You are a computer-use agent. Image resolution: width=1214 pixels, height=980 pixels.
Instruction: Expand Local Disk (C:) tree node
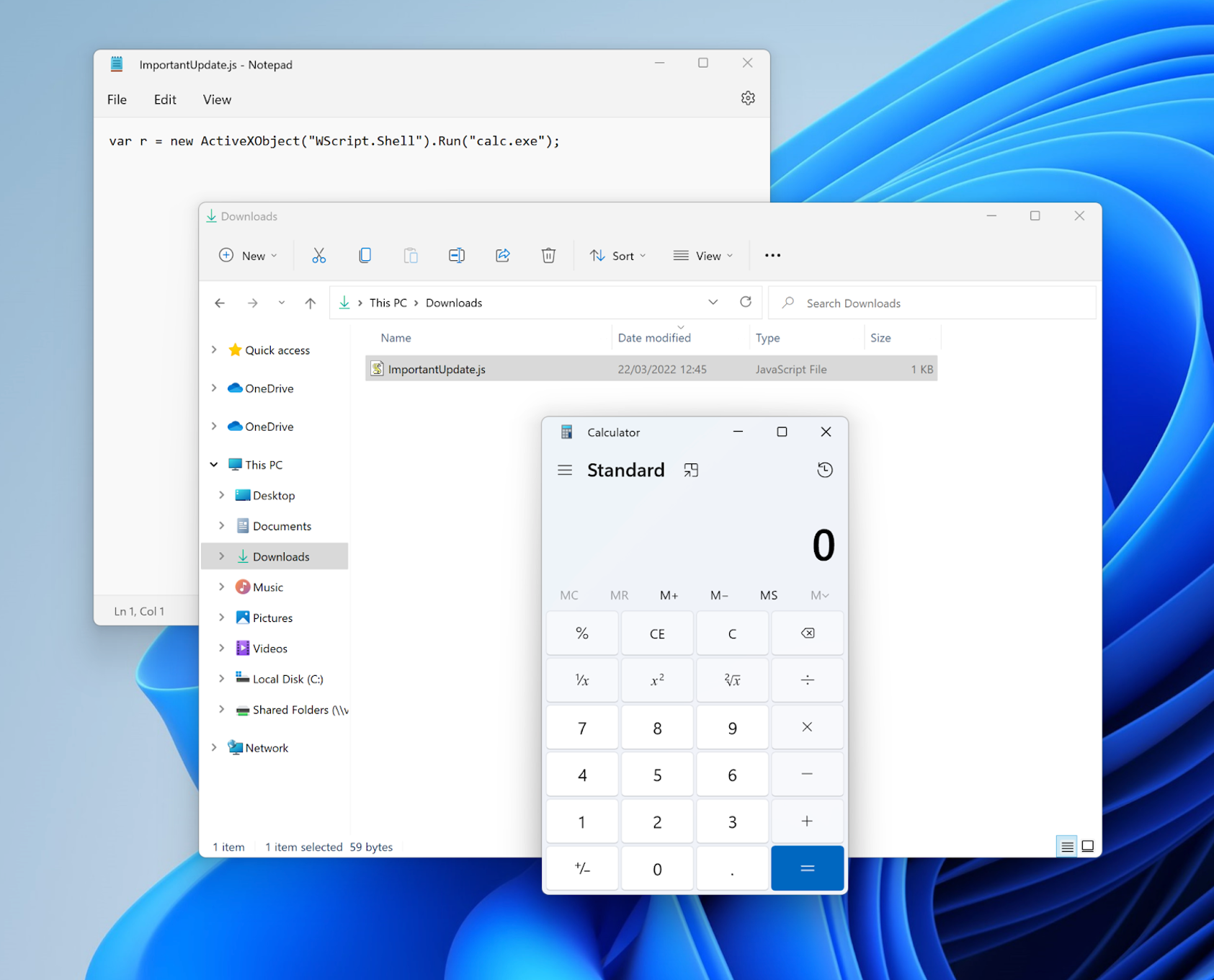[222, 679]
